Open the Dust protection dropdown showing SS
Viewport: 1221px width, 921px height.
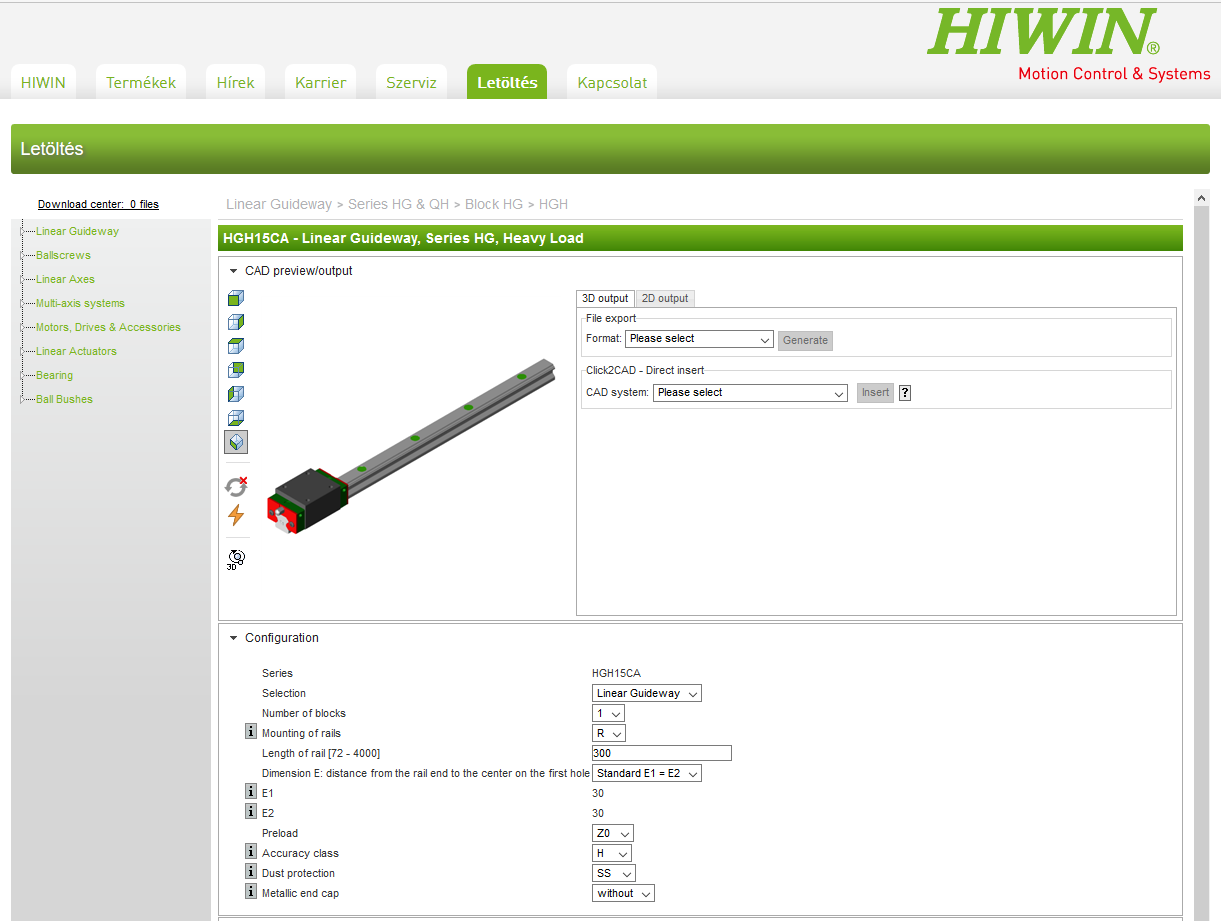(614, 873)
